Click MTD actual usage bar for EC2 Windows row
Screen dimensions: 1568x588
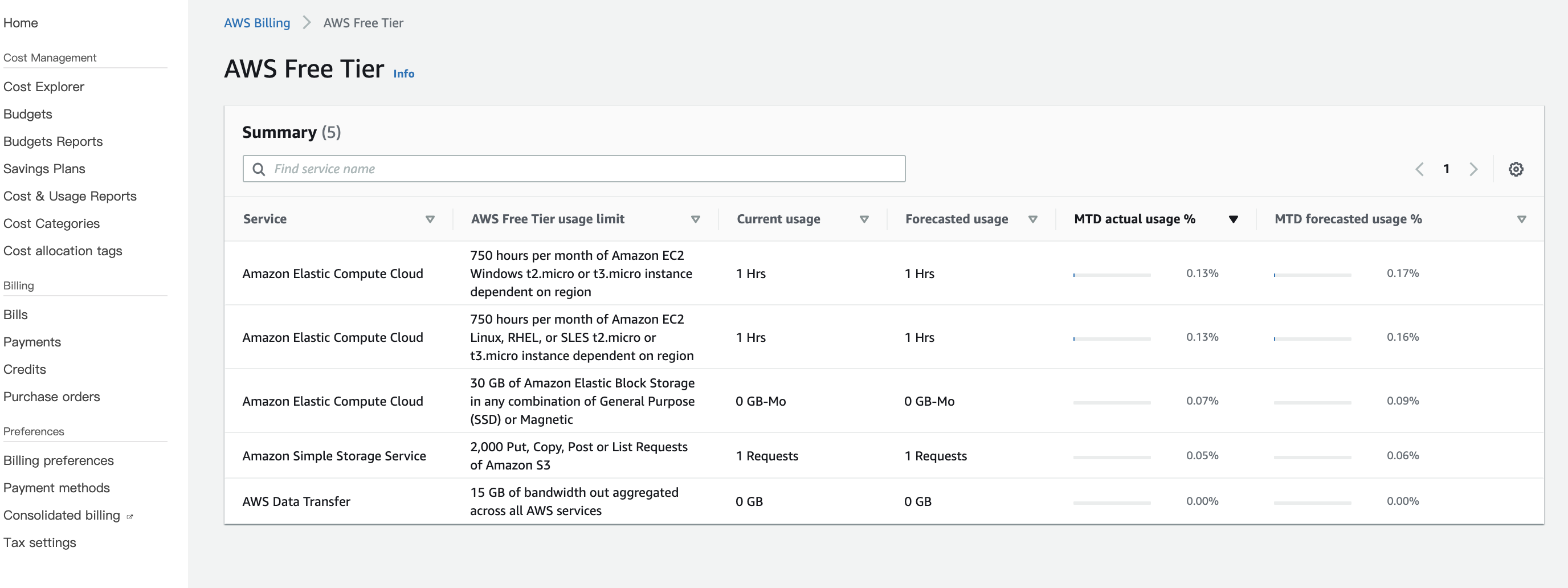[1112, 275]
